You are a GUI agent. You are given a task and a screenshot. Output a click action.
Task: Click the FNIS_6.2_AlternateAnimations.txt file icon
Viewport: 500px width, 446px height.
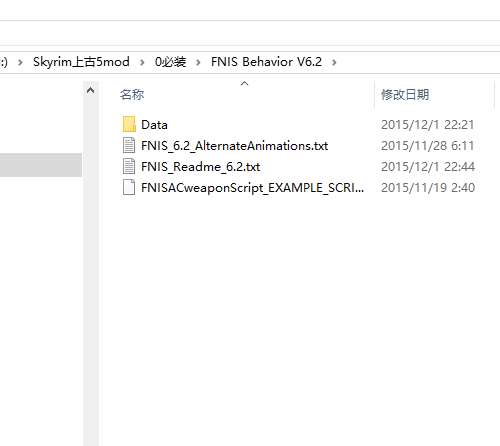(129, 145)
